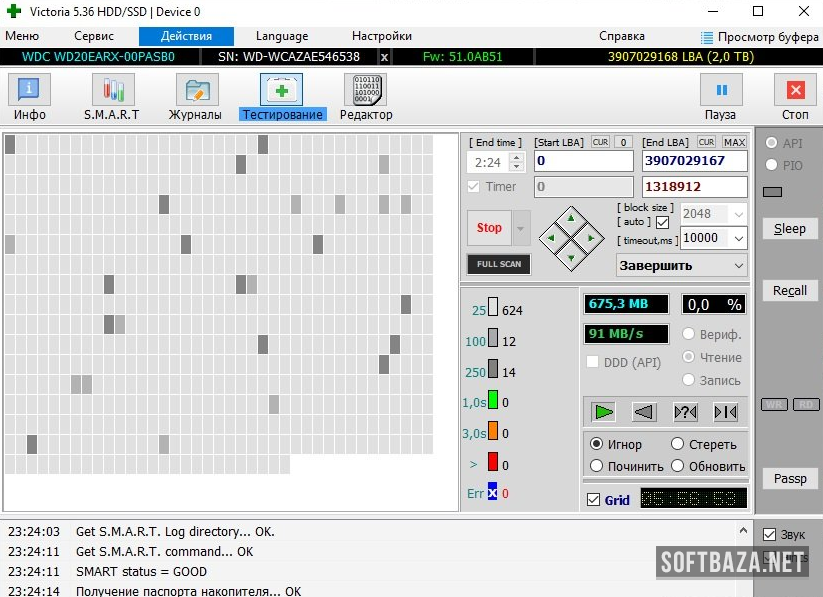Click the Recall button

[789, 291]
